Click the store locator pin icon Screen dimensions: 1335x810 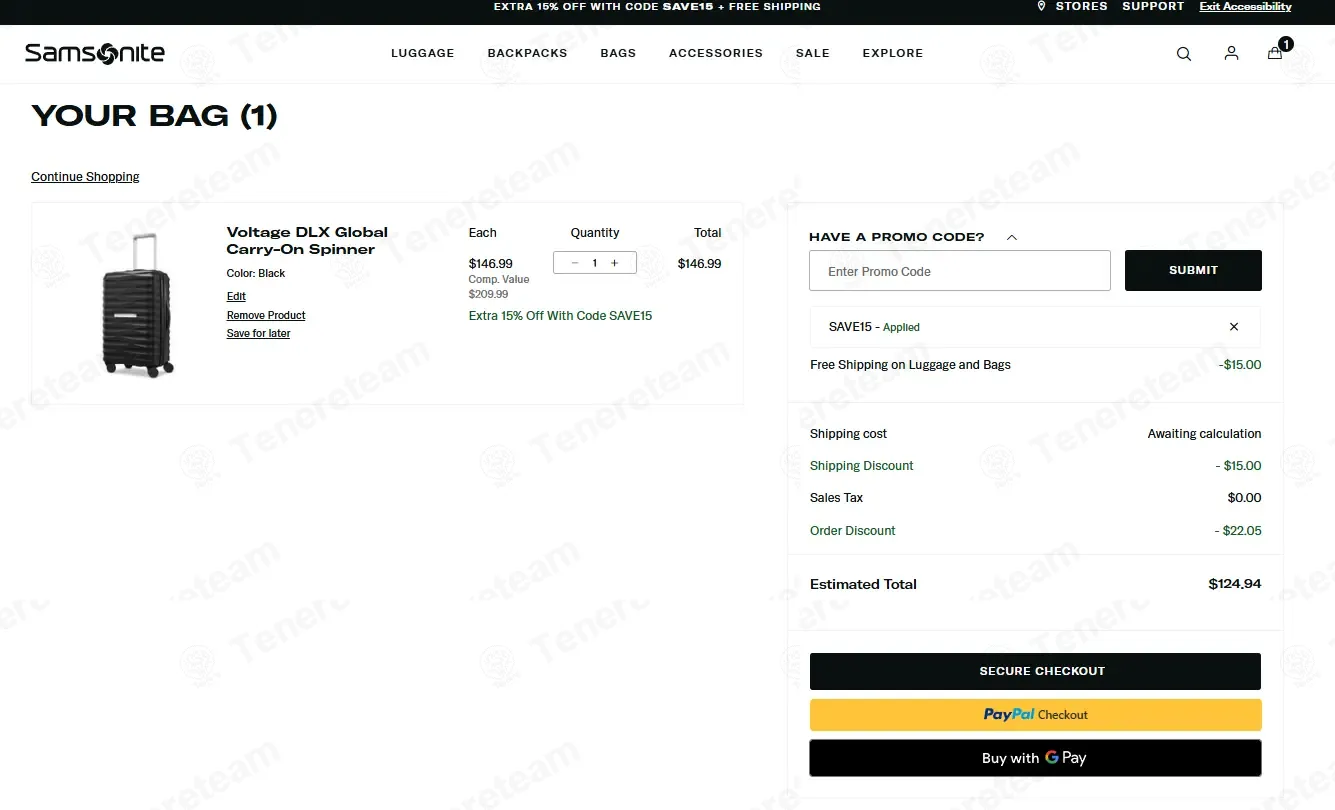coord(1040,7)
